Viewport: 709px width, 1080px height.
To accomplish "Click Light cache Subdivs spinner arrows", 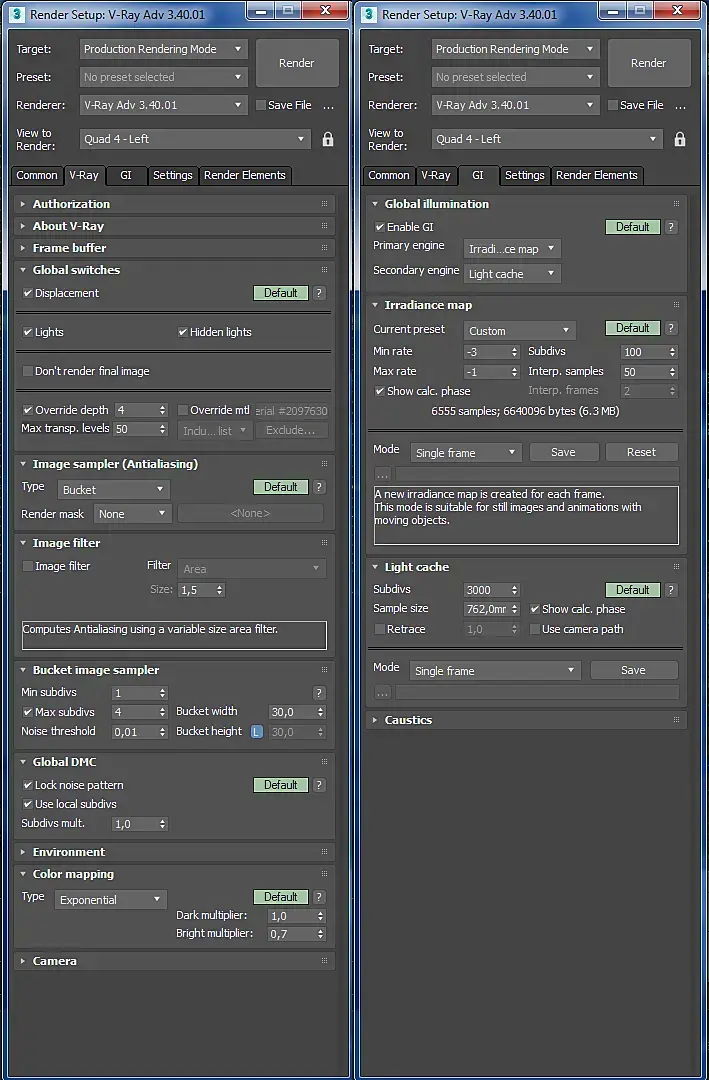I will click(514, 590).
